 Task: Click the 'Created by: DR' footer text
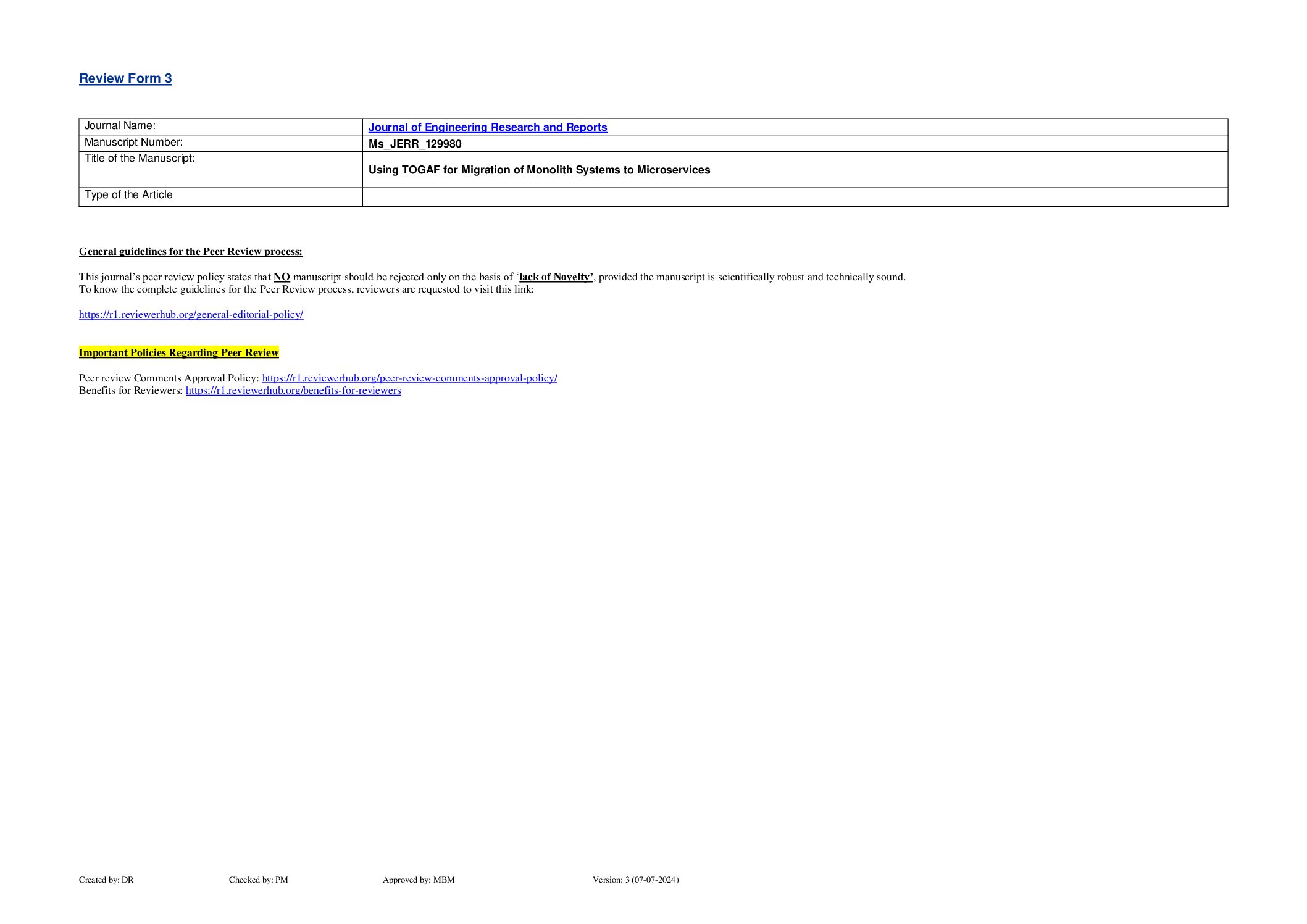tap(106, 880)
